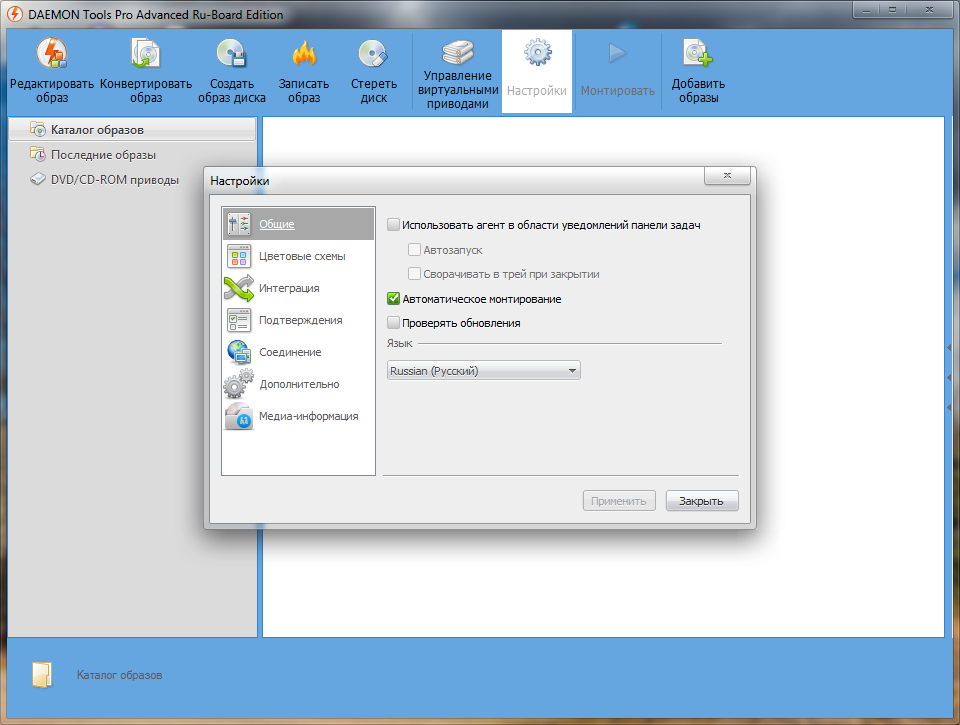This screenshot has width=960, height=725.
Task: Launch the Записать образ flame icon
Action: [x=304, y=53]
